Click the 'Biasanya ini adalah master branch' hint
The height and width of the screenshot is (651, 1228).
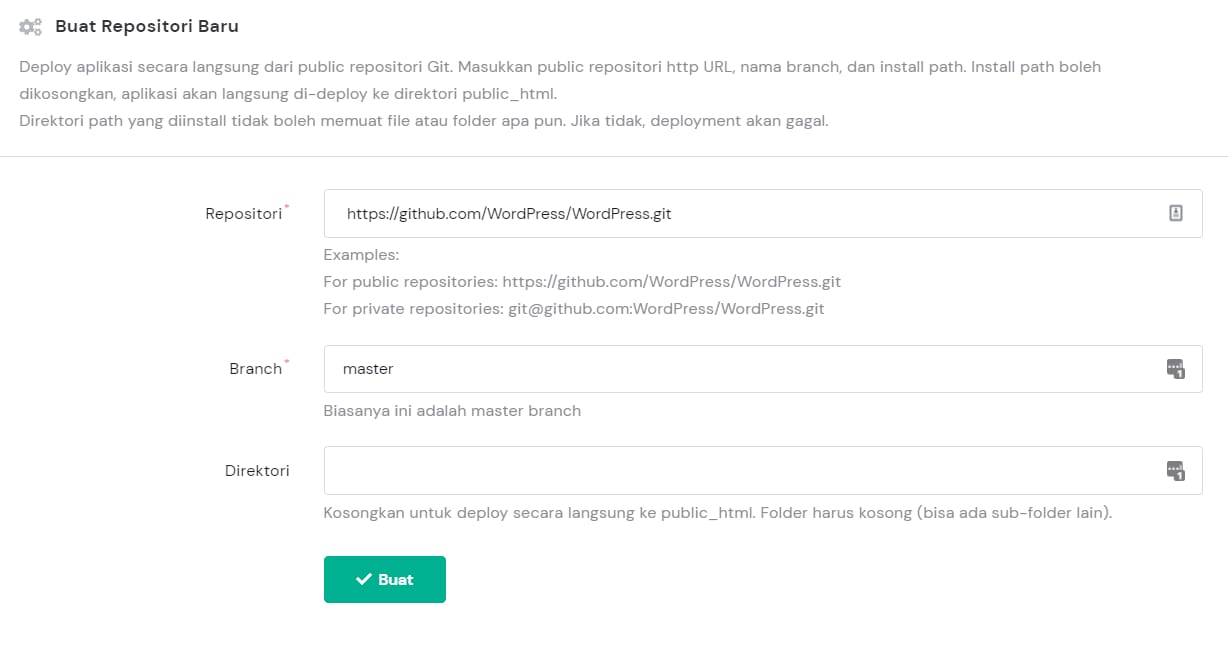coord(452,411)
